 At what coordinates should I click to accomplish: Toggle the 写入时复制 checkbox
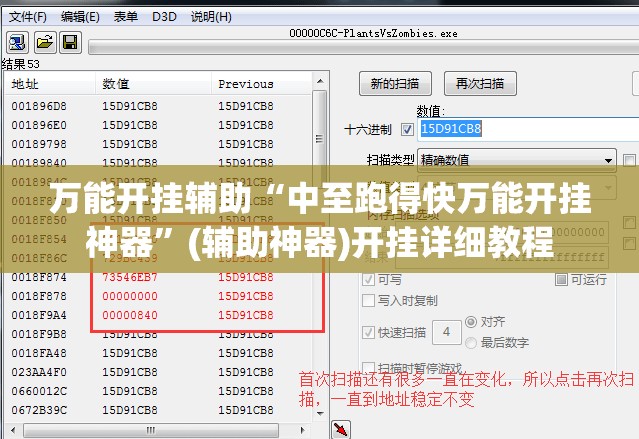click(x=368, y=301)
